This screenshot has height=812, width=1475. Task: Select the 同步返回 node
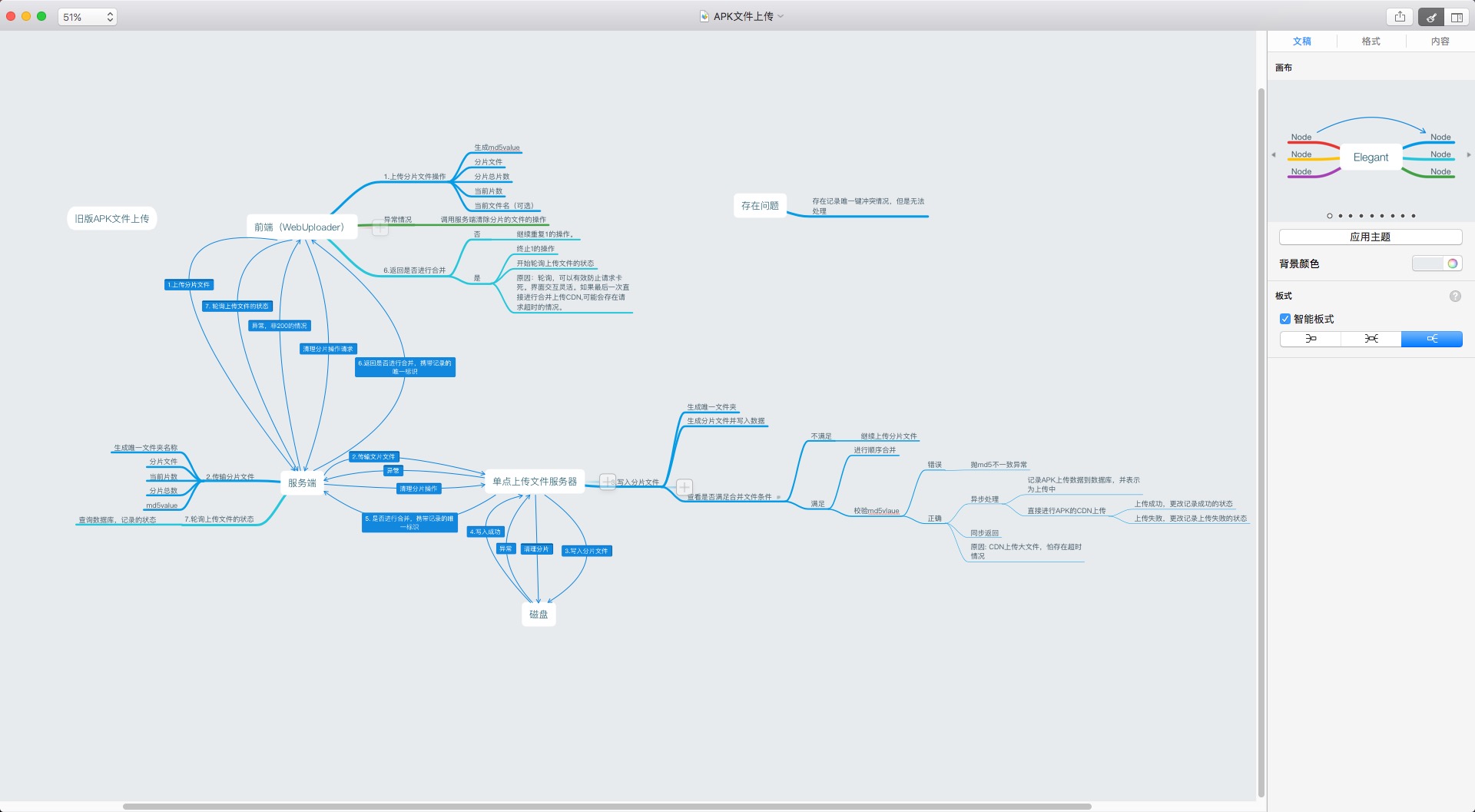tap(984, 533)
